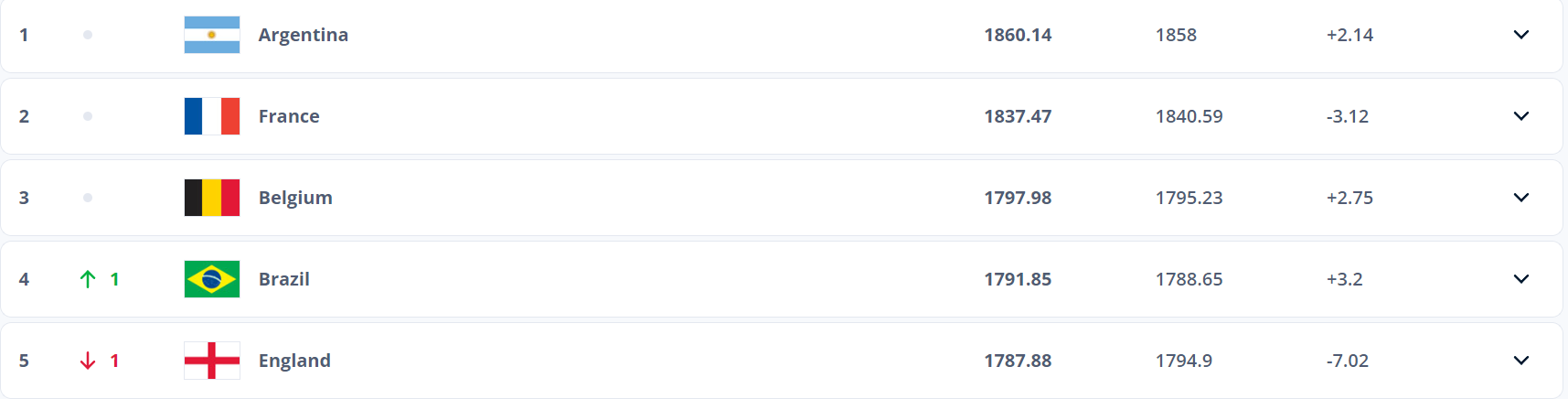Expand Brazil's ranking details chevron

1521,279
